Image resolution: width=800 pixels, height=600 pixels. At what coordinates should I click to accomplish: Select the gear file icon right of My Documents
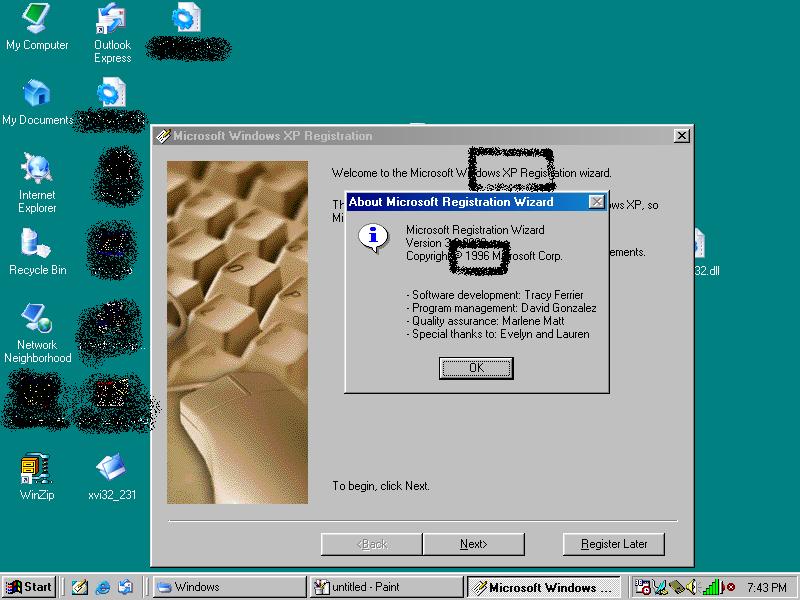pyautogui.click(x=111, y=92)
